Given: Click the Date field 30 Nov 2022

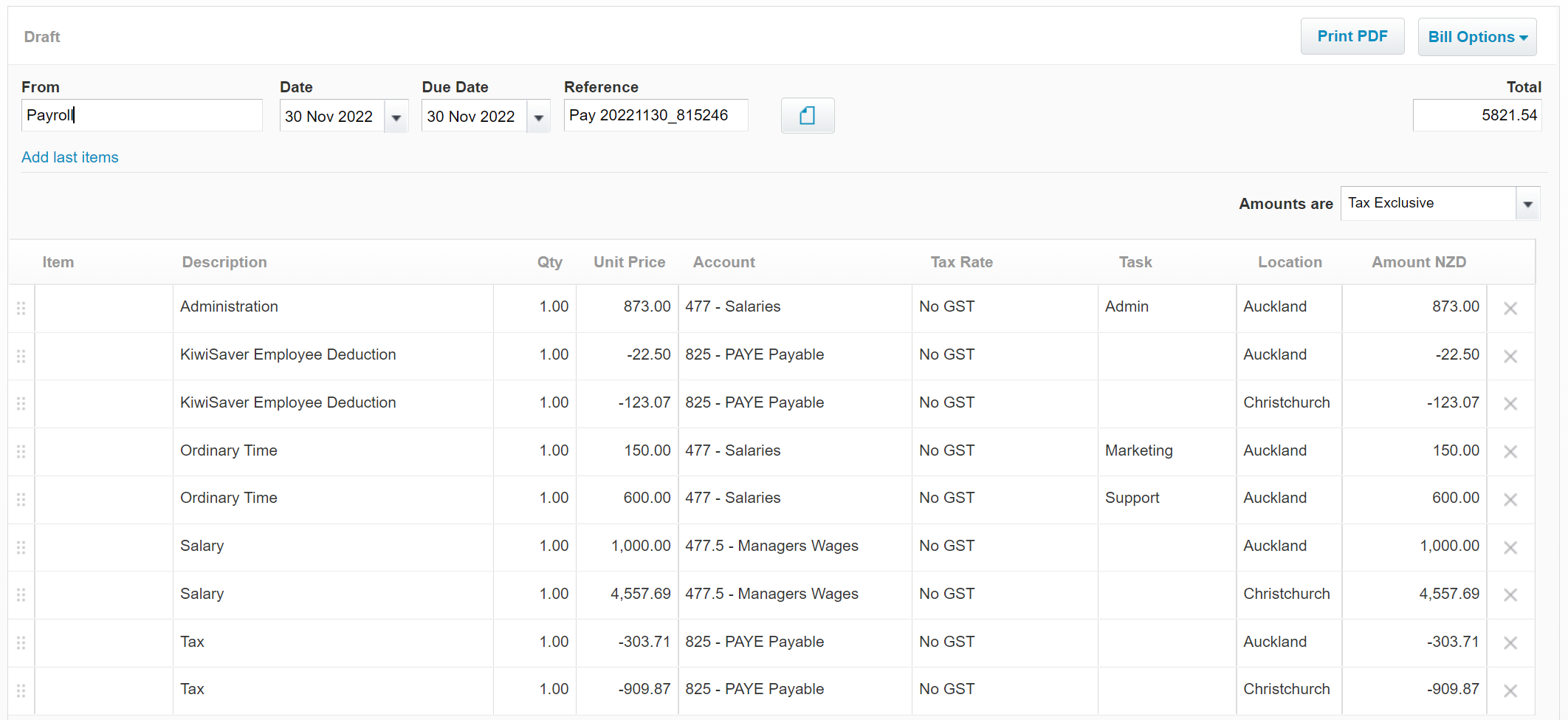Looking at the screenshot, I should 332,117.
